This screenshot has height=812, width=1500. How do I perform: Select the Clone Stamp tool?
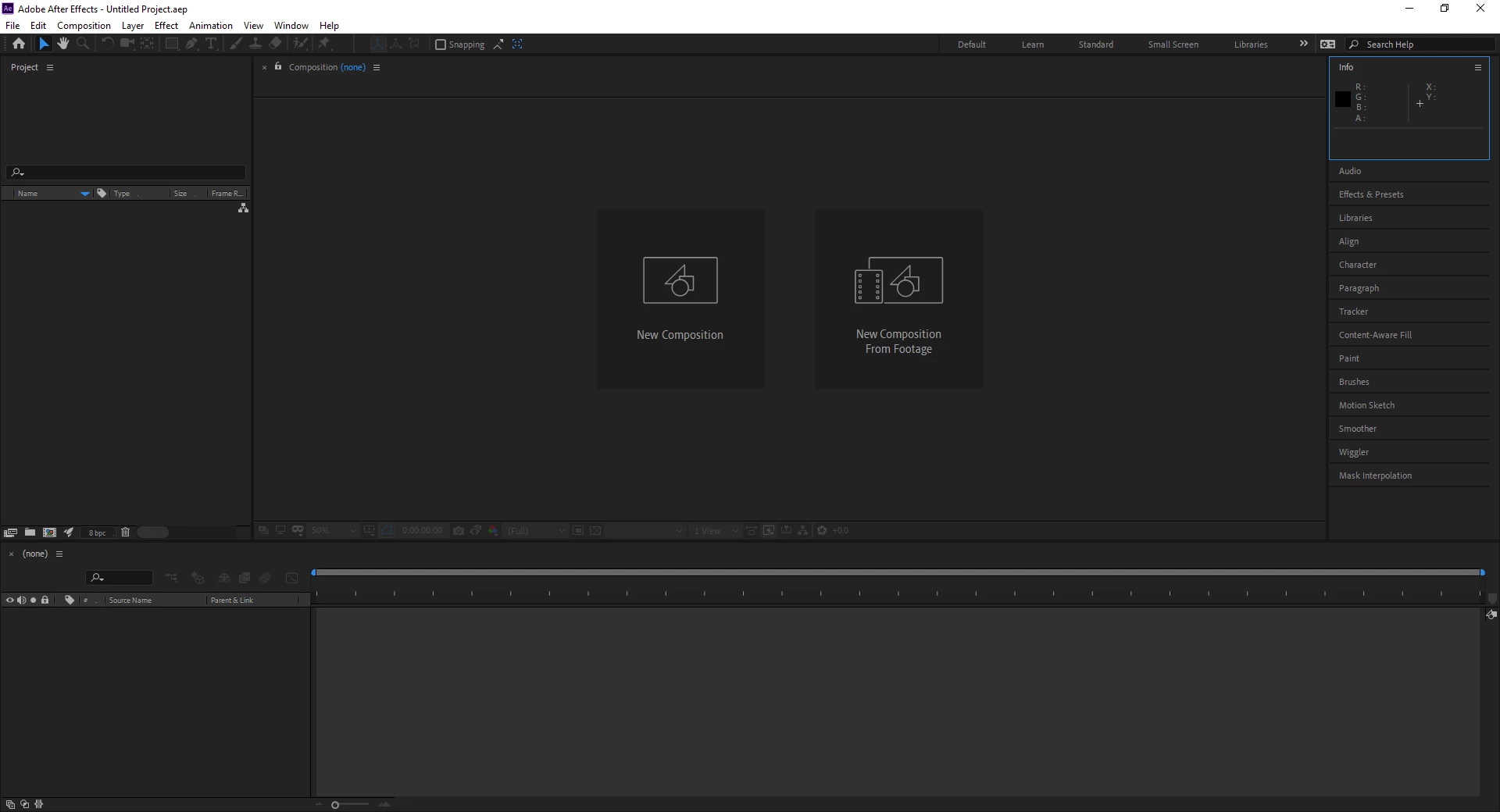(255, 44)
